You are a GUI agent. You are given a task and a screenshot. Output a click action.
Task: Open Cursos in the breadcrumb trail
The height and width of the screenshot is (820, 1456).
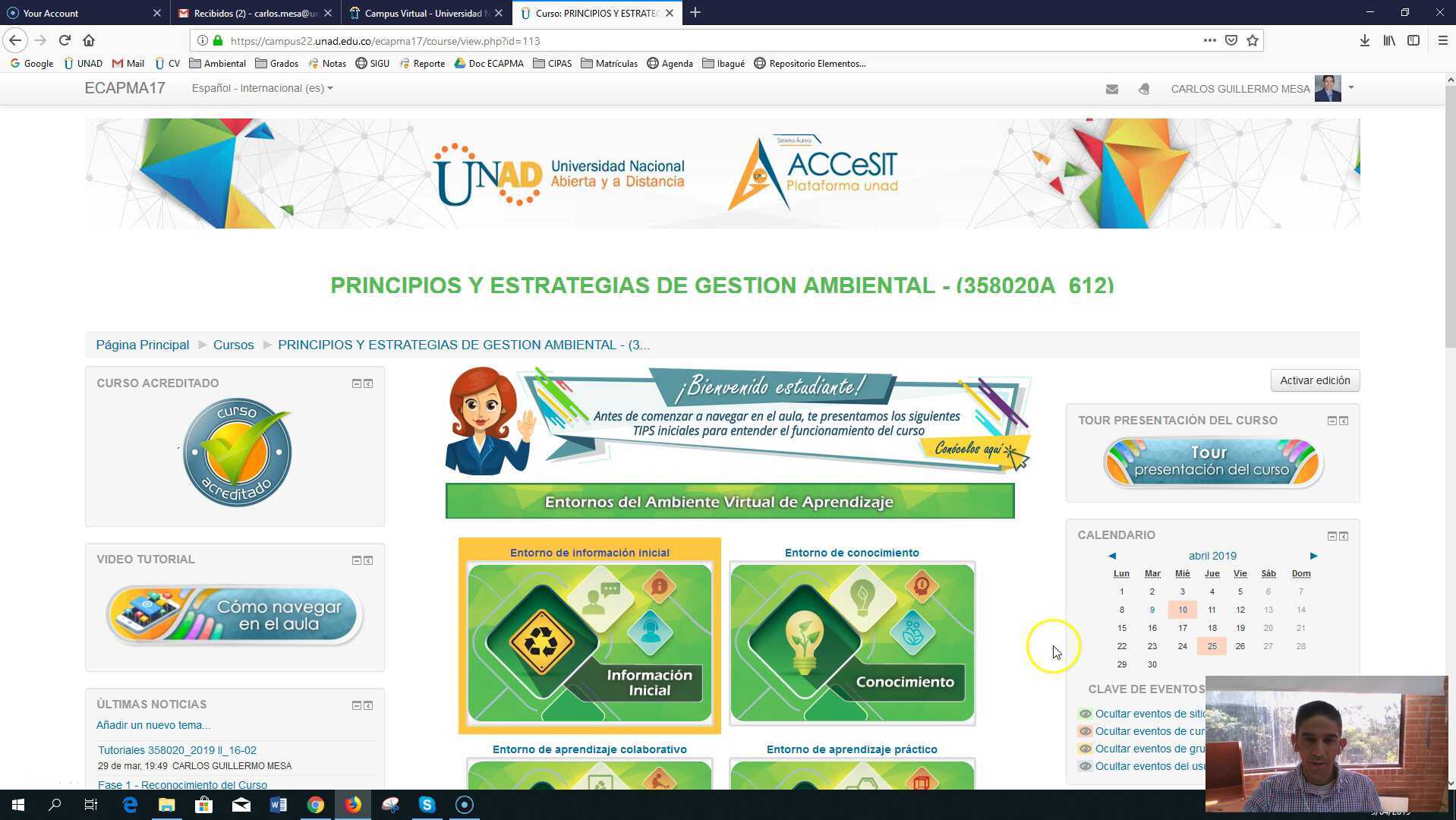(233, 345)
